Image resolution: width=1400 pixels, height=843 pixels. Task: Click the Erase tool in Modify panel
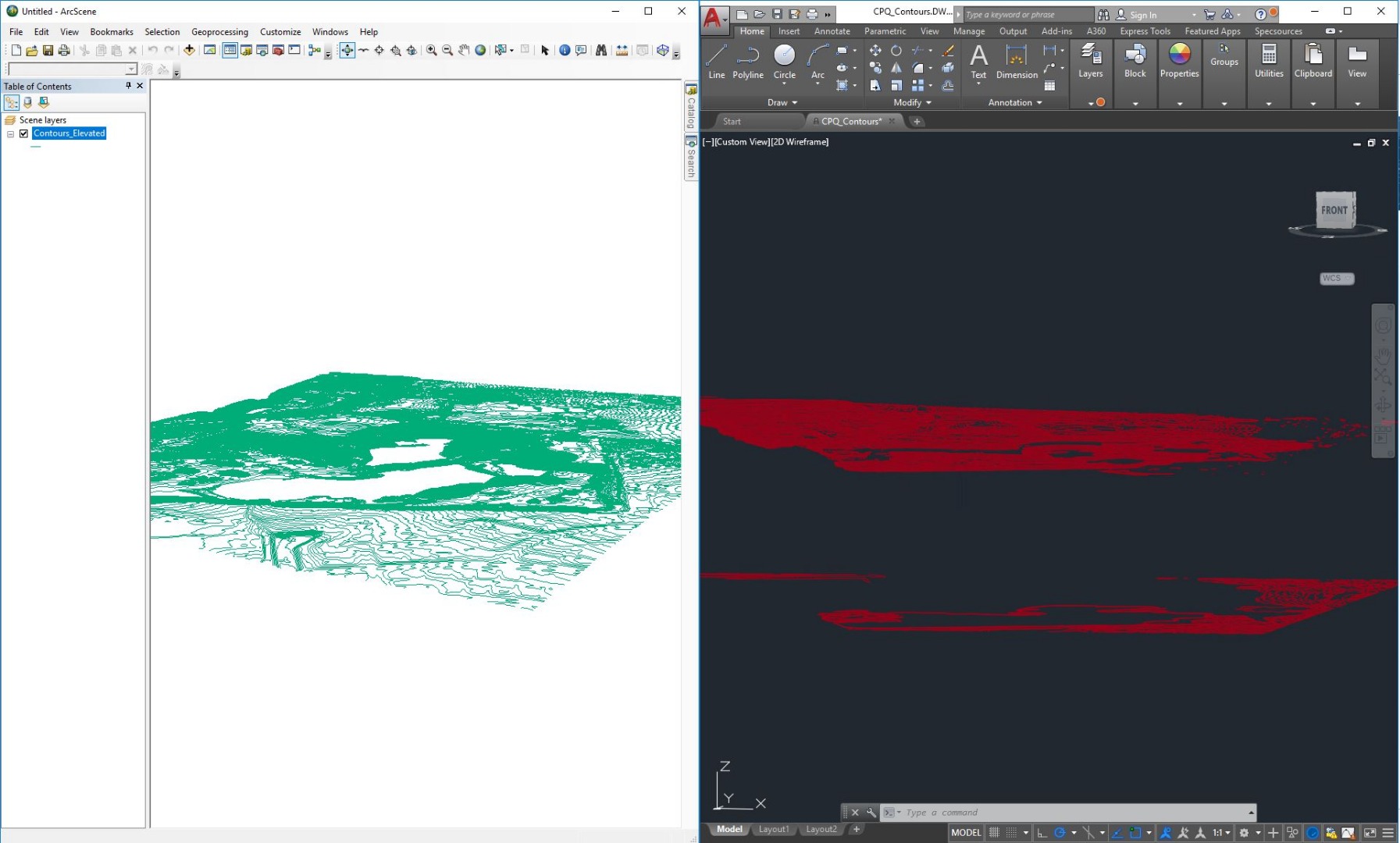948,50
